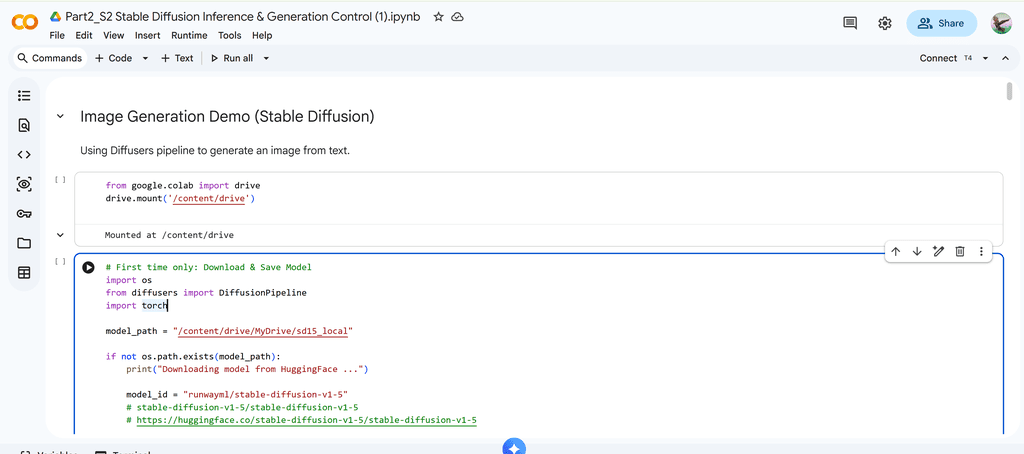Open Find and replace sidebar icon

pos(24,126)
